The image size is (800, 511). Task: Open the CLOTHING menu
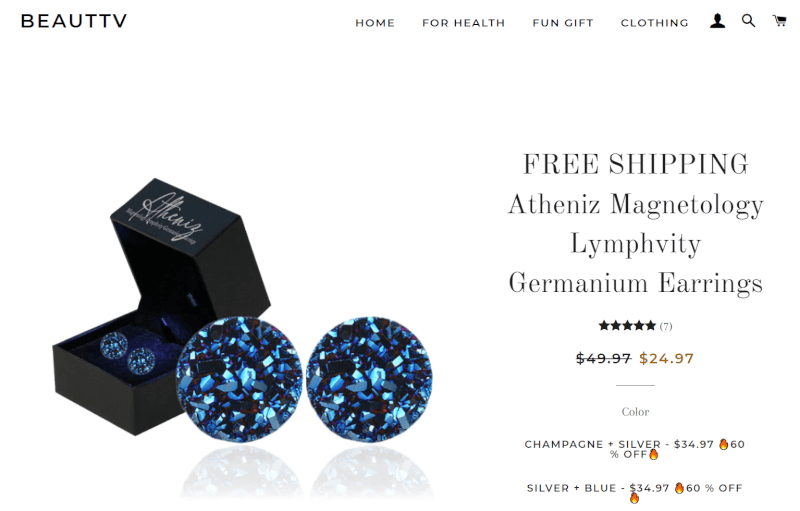pos(655,23)
